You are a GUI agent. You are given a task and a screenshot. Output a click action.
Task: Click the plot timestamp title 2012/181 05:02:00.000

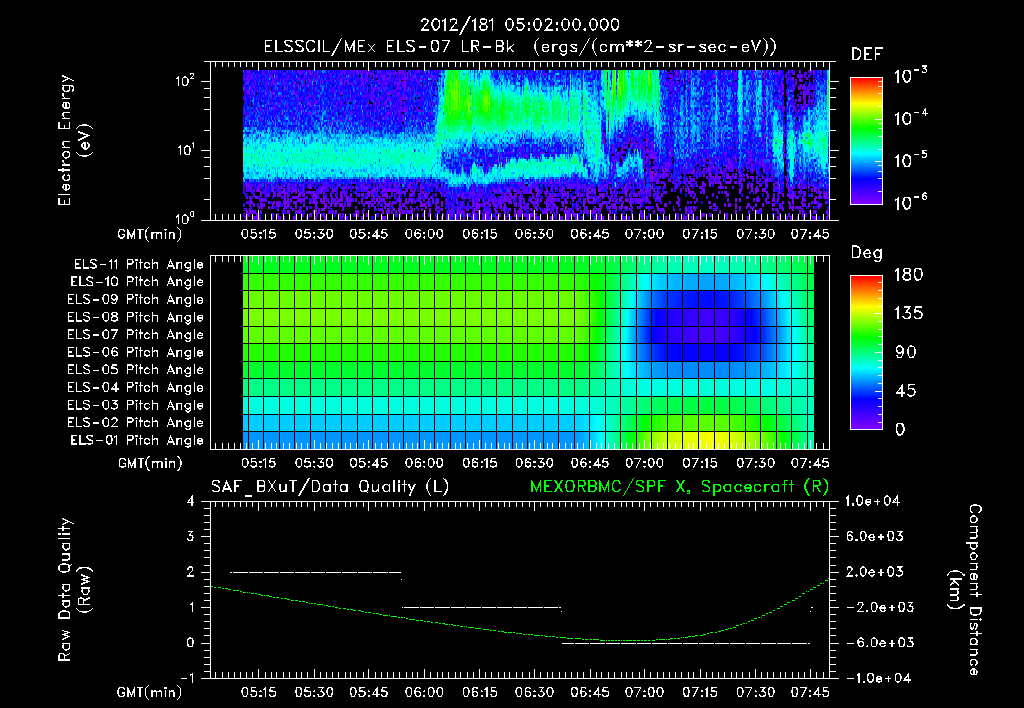coord(519,25)
